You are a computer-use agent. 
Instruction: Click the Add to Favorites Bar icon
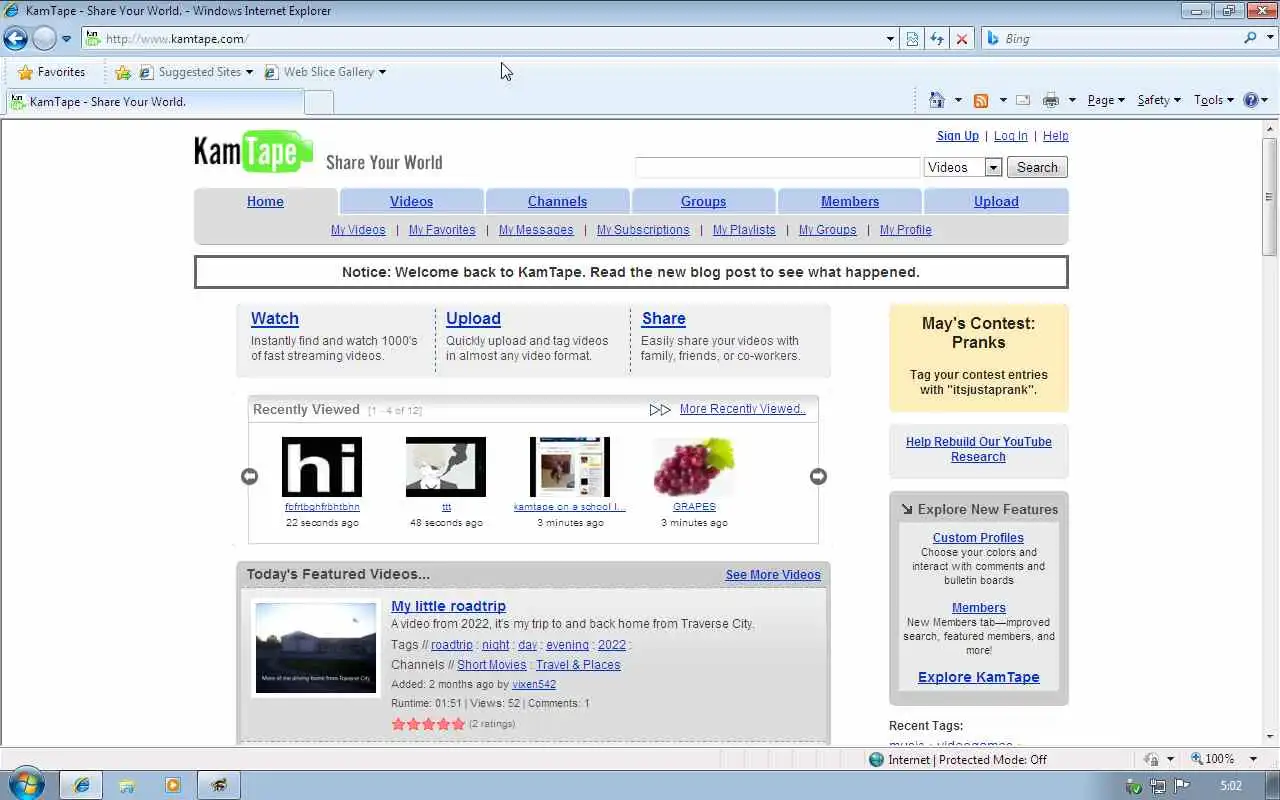[x=123, y=72]
